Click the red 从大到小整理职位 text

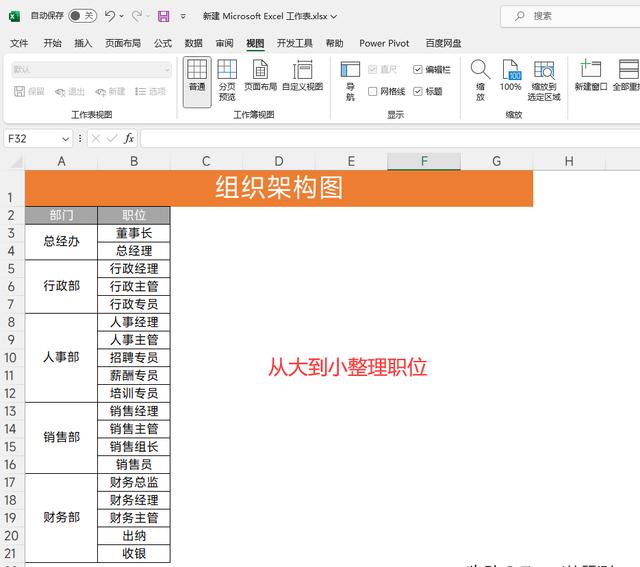tap(348, 367)
